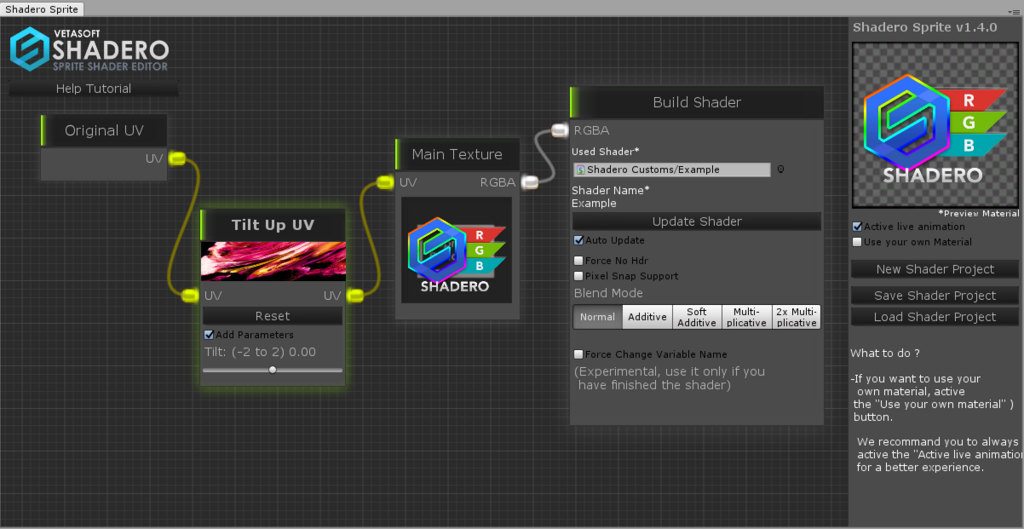The image size is (1024, 529).
Task: Click the What to do ? heading
Action: (885, 353)
